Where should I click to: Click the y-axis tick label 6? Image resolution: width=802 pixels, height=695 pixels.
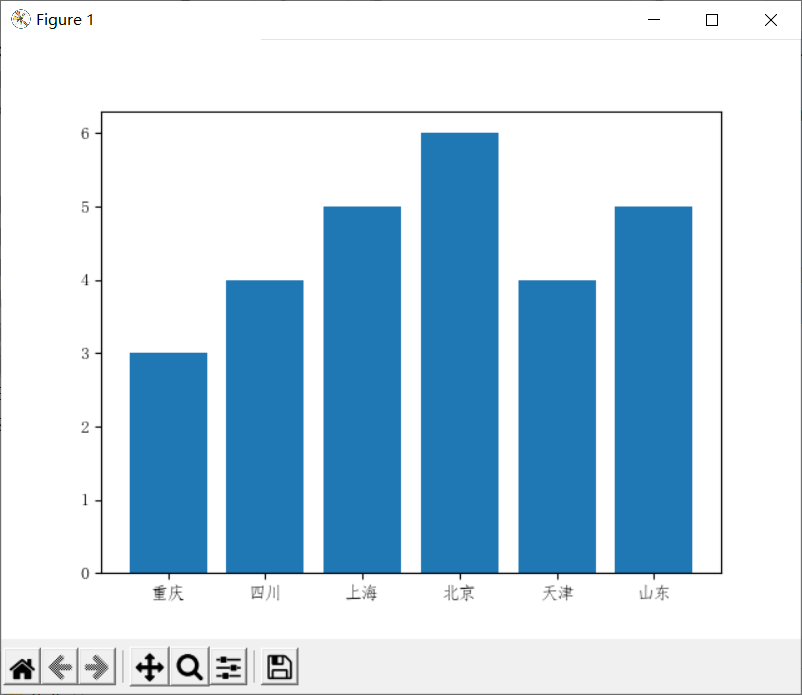point(85,133)
